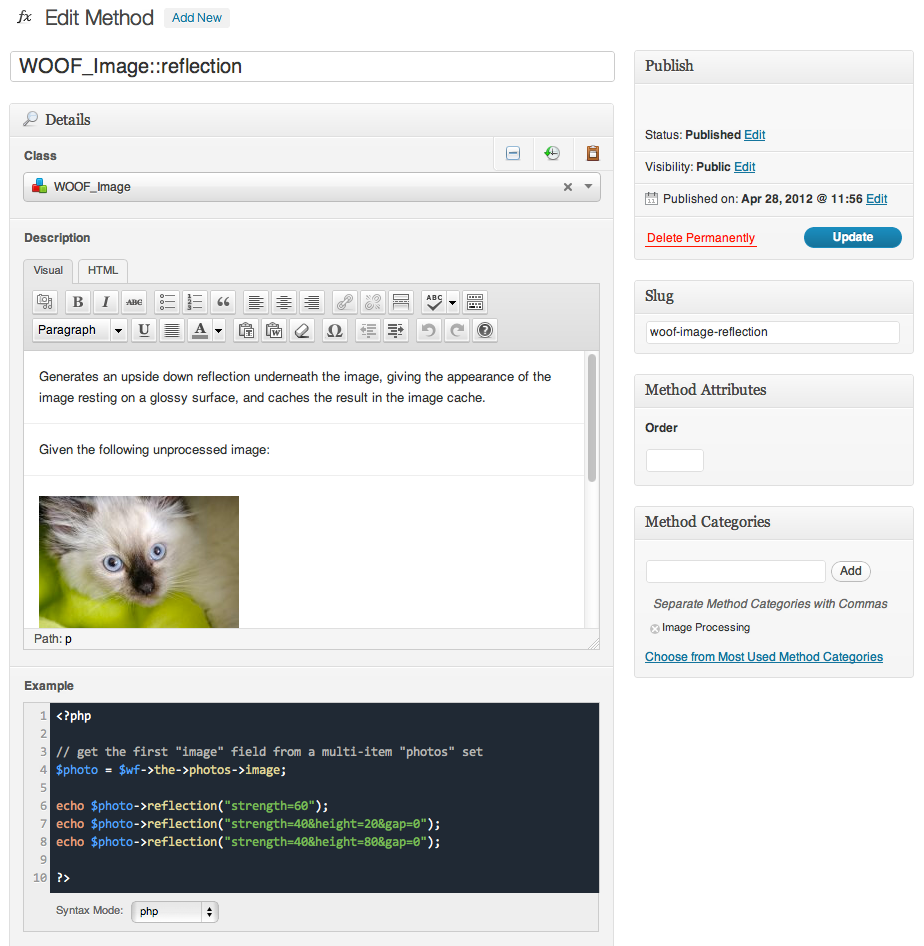This screenshot has width=924, height=946.
Task: Toggle Italic formatting in editor
Action: click(106, 302)
